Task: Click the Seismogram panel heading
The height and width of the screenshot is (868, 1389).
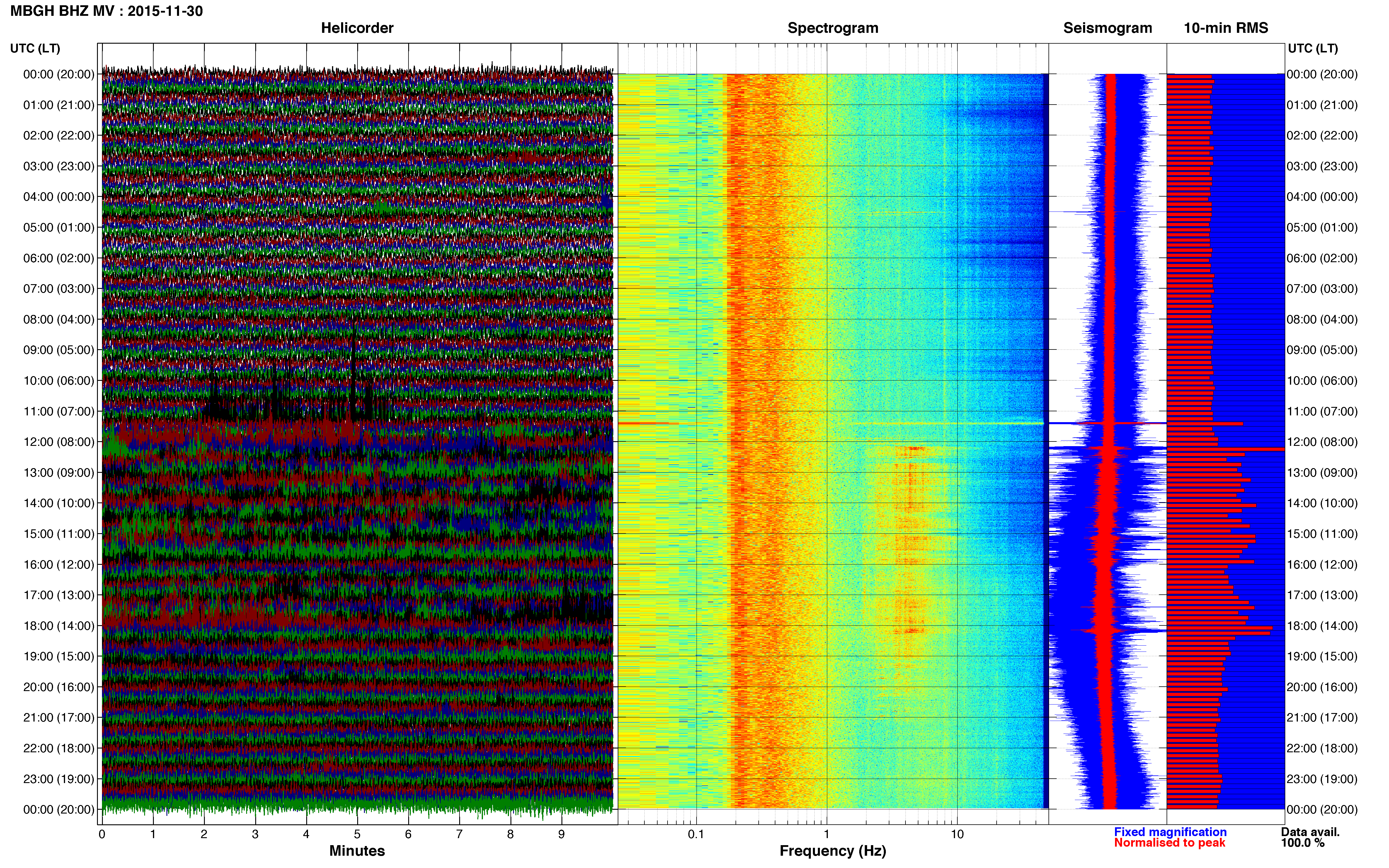Action: [x=1108, y=28]
